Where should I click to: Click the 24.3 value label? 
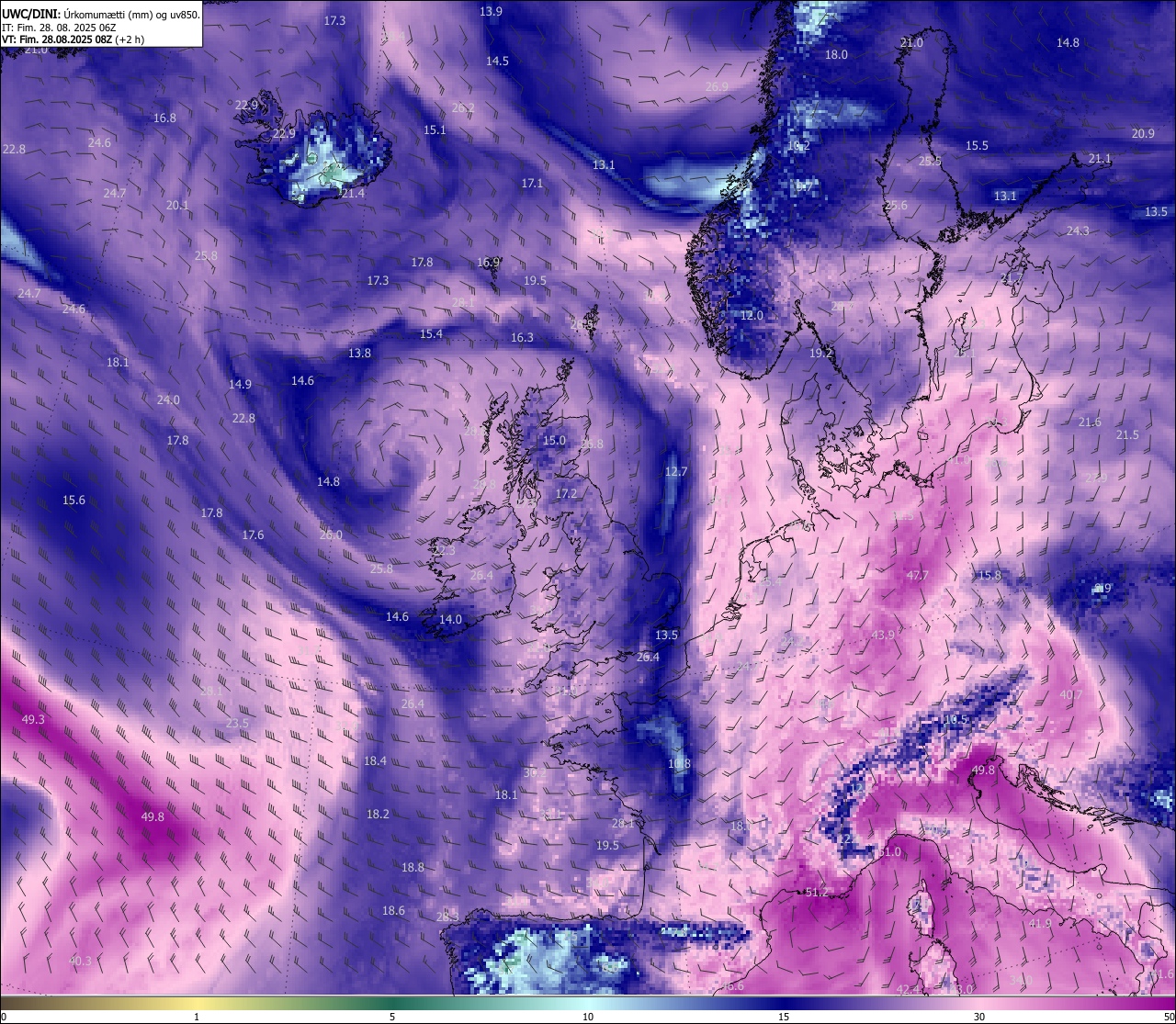point(1078,231)
